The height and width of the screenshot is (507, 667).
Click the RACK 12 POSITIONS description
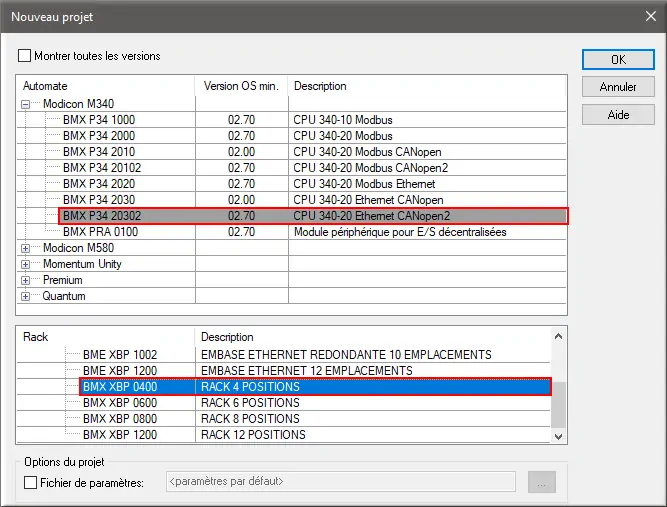pyautogui.click(x=253, y=435)
